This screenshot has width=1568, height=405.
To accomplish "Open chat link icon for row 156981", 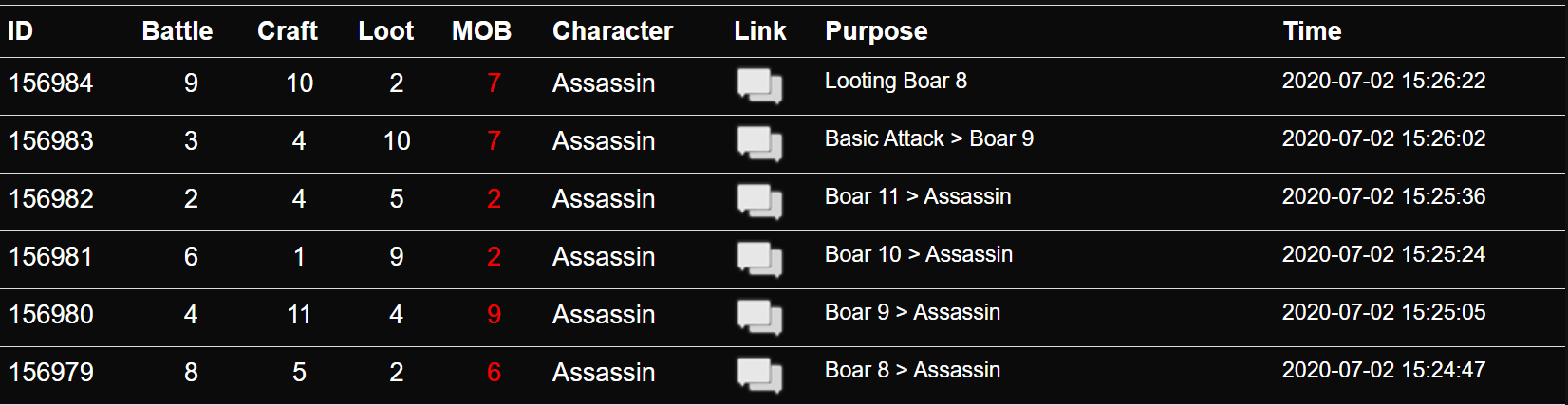I will click(x=759, y=259).
